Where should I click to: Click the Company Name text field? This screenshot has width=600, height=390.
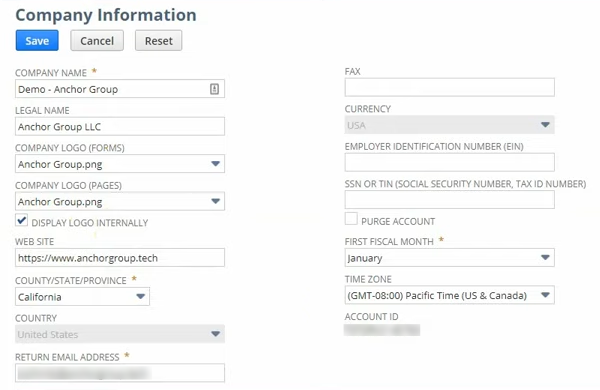pos(120,89)
